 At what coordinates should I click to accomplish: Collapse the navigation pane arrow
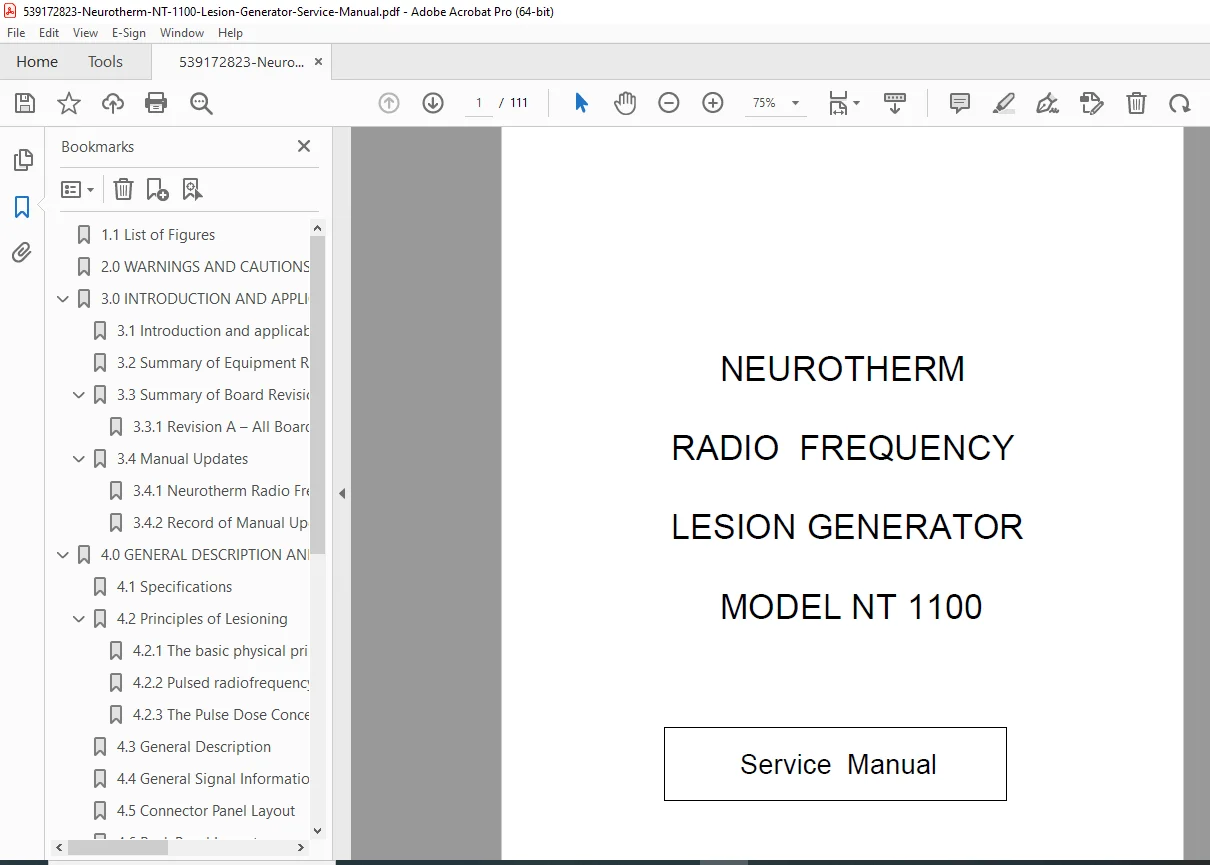[341, 493]
